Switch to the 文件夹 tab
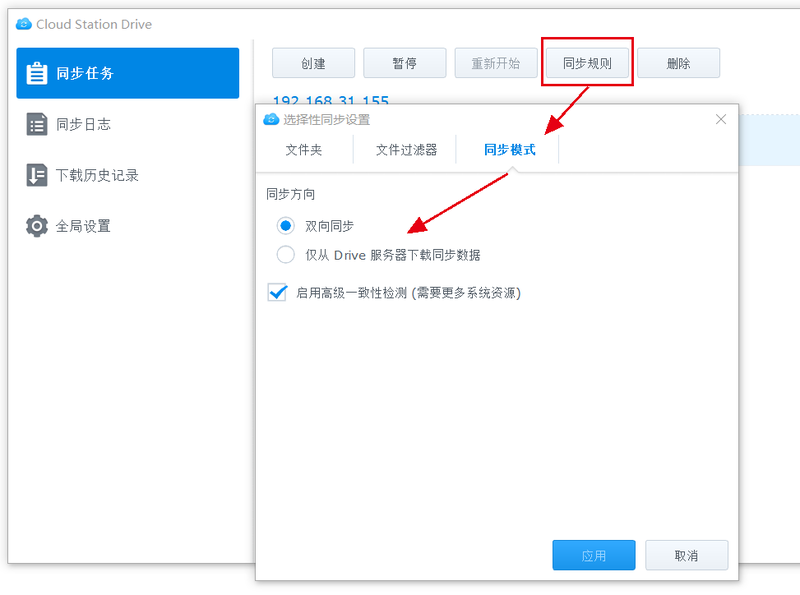 (304, 150)
